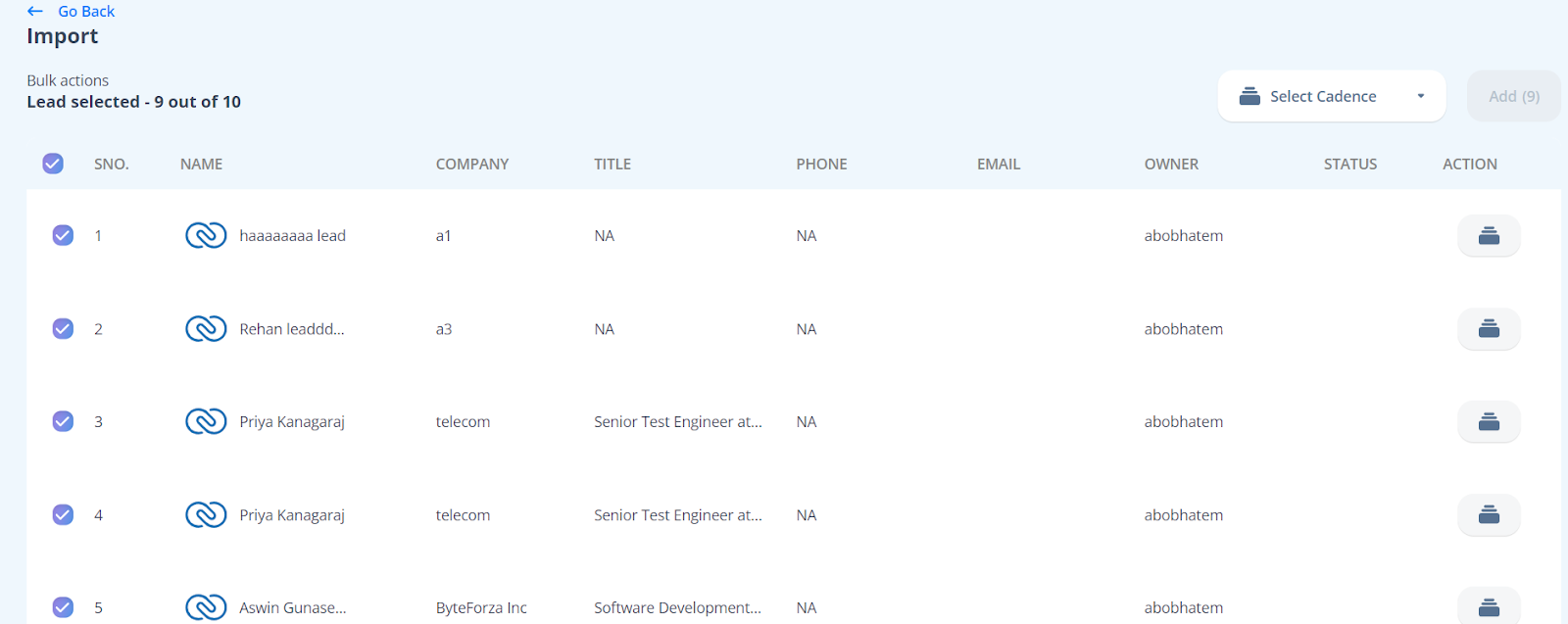Select the truncated Senior Test Engineer title in row 3
Image resolution: width=1568 pixels, height=624 pixels.
coord(677,422)
